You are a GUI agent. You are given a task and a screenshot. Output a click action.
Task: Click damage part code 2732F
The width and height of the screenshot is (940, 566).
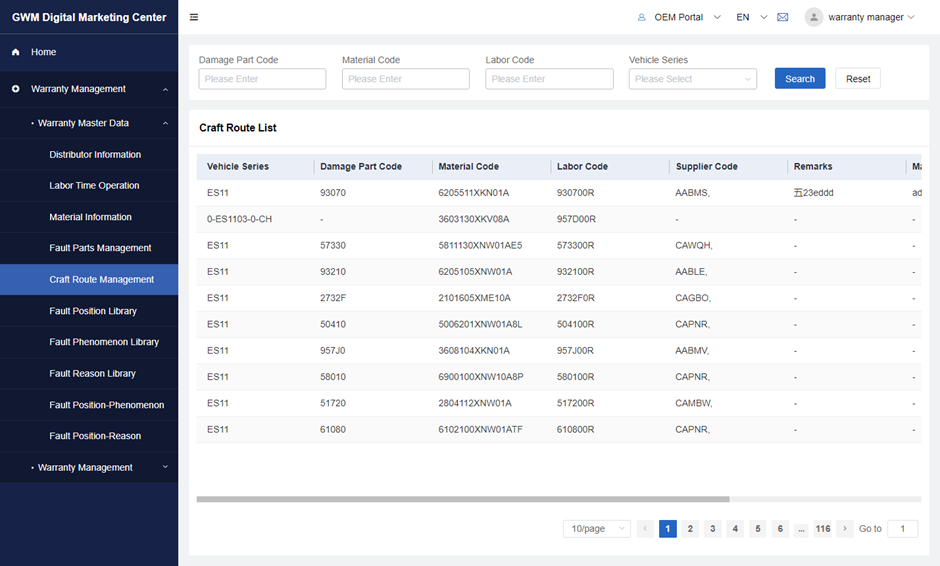pyautogui.click(x=333, y=298)
